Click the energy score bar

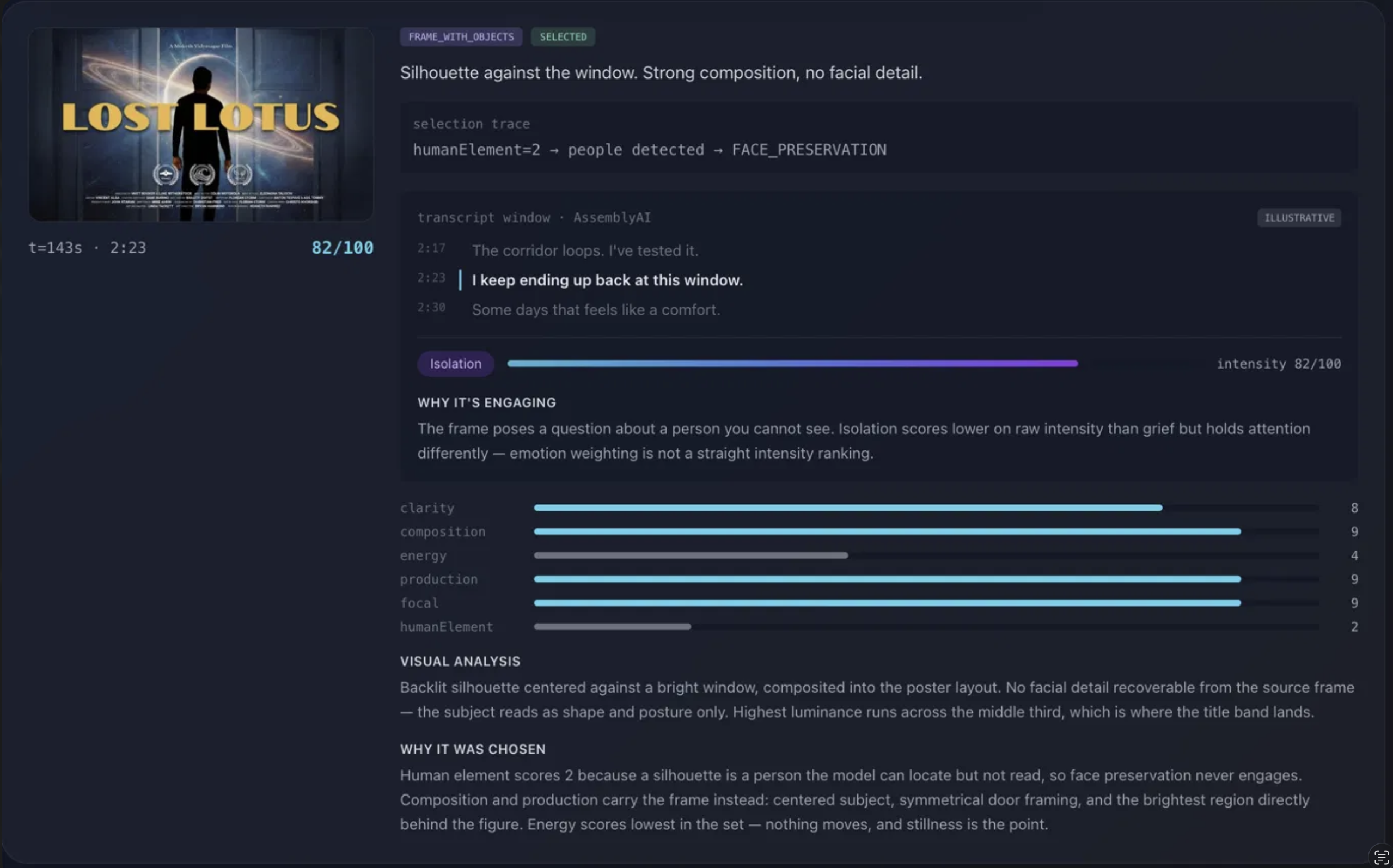(926, 555)
